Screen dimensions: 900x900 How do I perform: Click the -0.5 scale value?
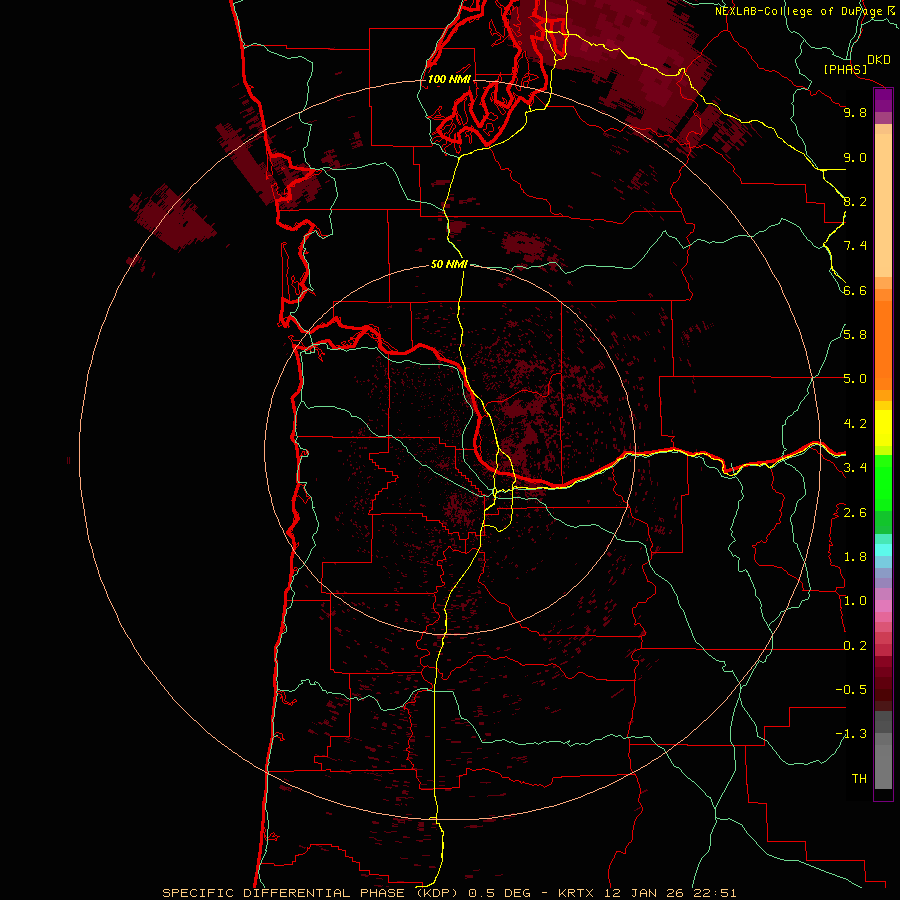pyautogui.click(x=851, y=690)
